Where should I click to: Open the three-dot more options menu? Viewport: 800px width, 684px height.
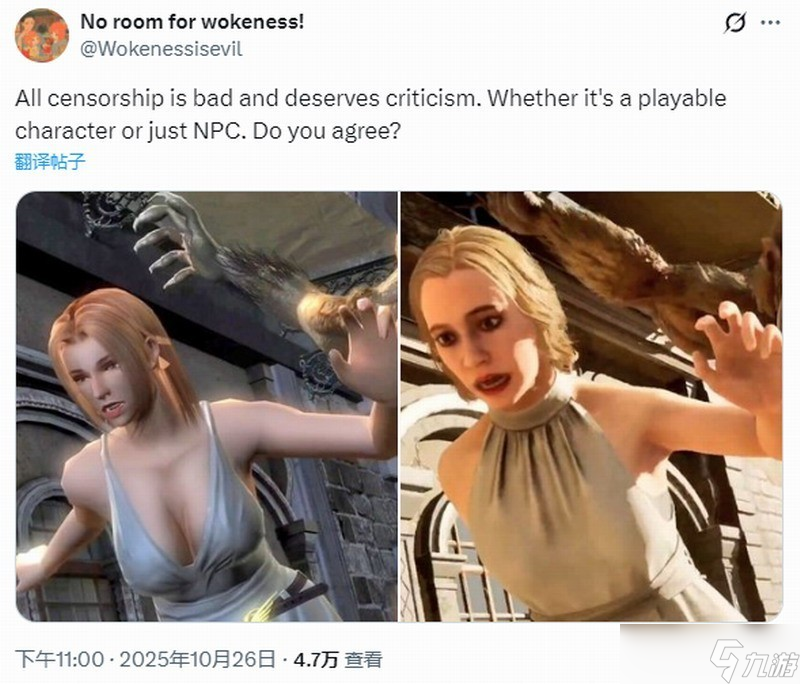[x=770, y=22]
